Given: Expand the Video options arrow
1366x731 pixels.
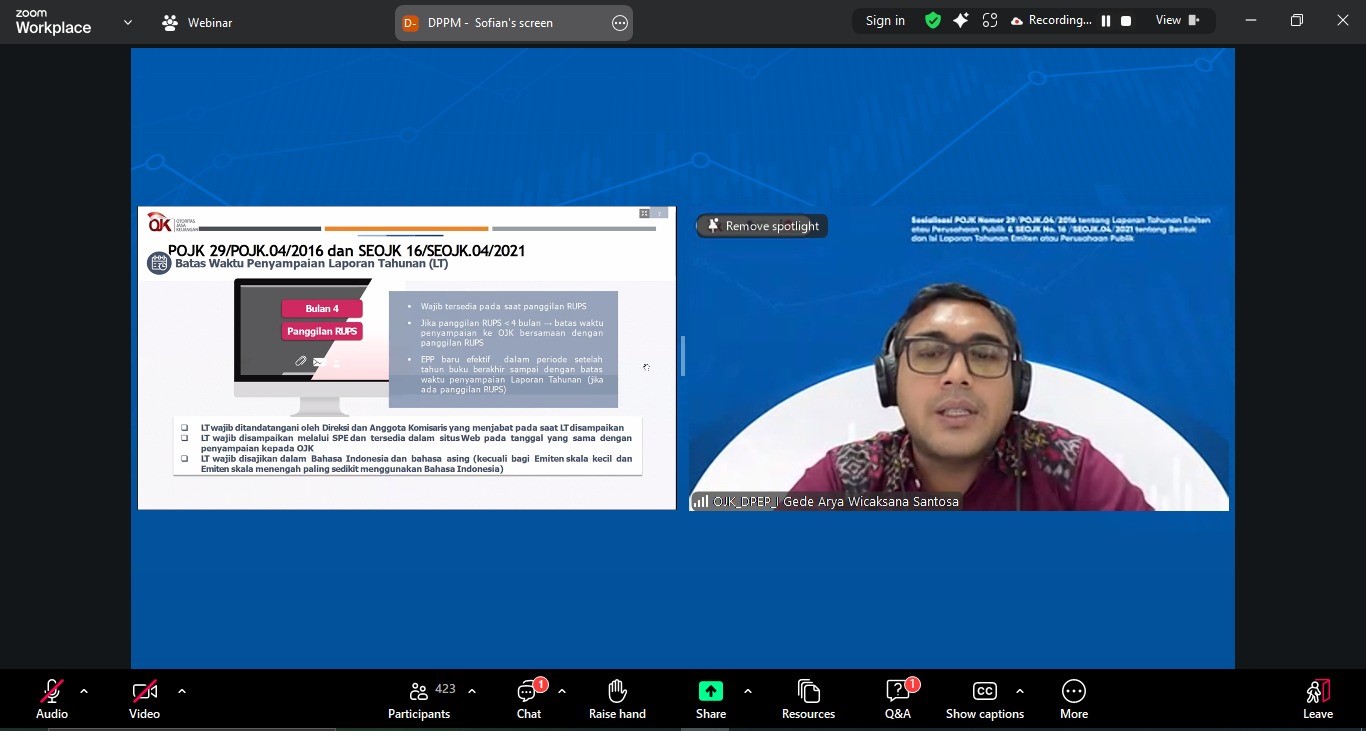Looking at the screenshot, I should [x=182, y=691].
